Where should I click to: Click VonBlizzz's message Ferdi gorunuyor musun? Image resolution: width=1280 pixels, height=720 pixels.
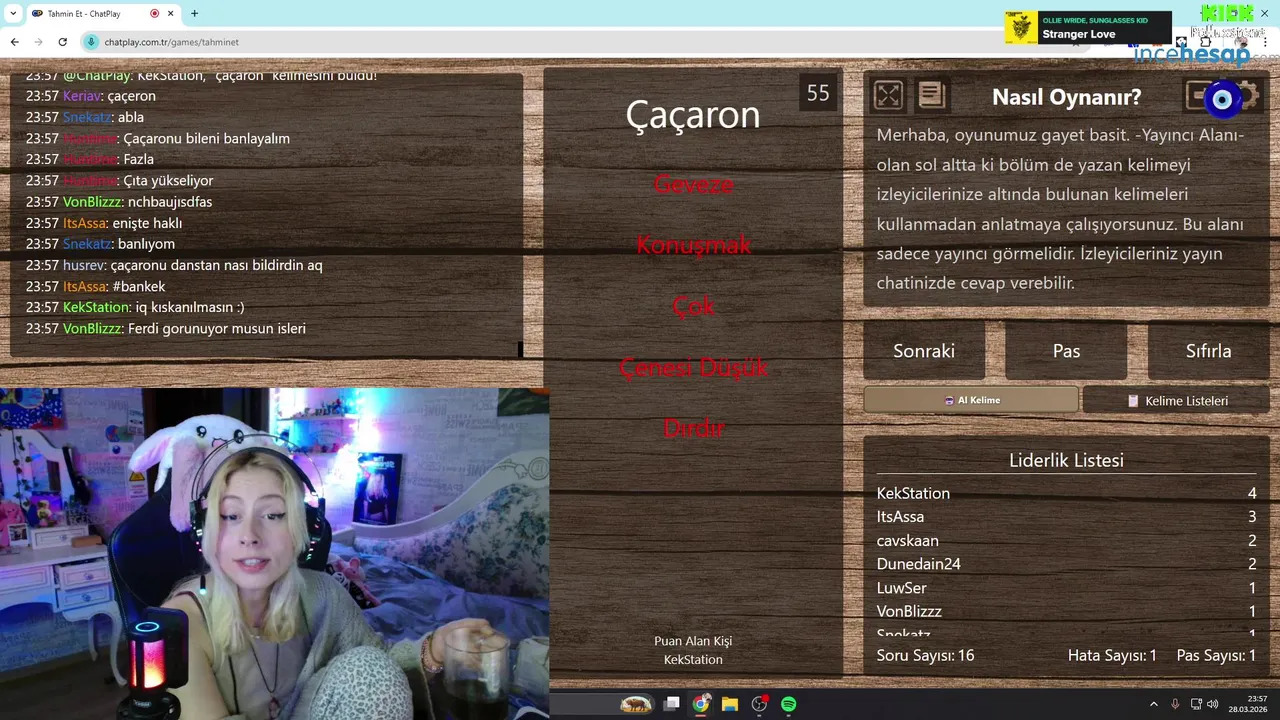coord(217,328)
